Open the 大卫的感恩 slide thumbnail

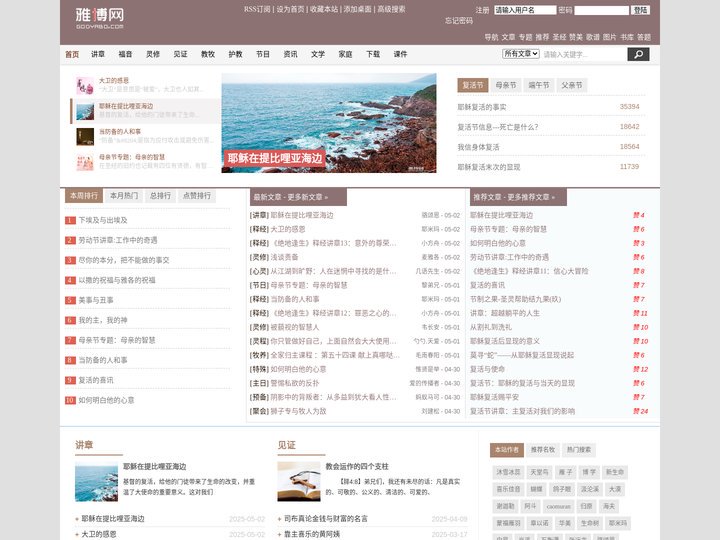click(85, 85)
